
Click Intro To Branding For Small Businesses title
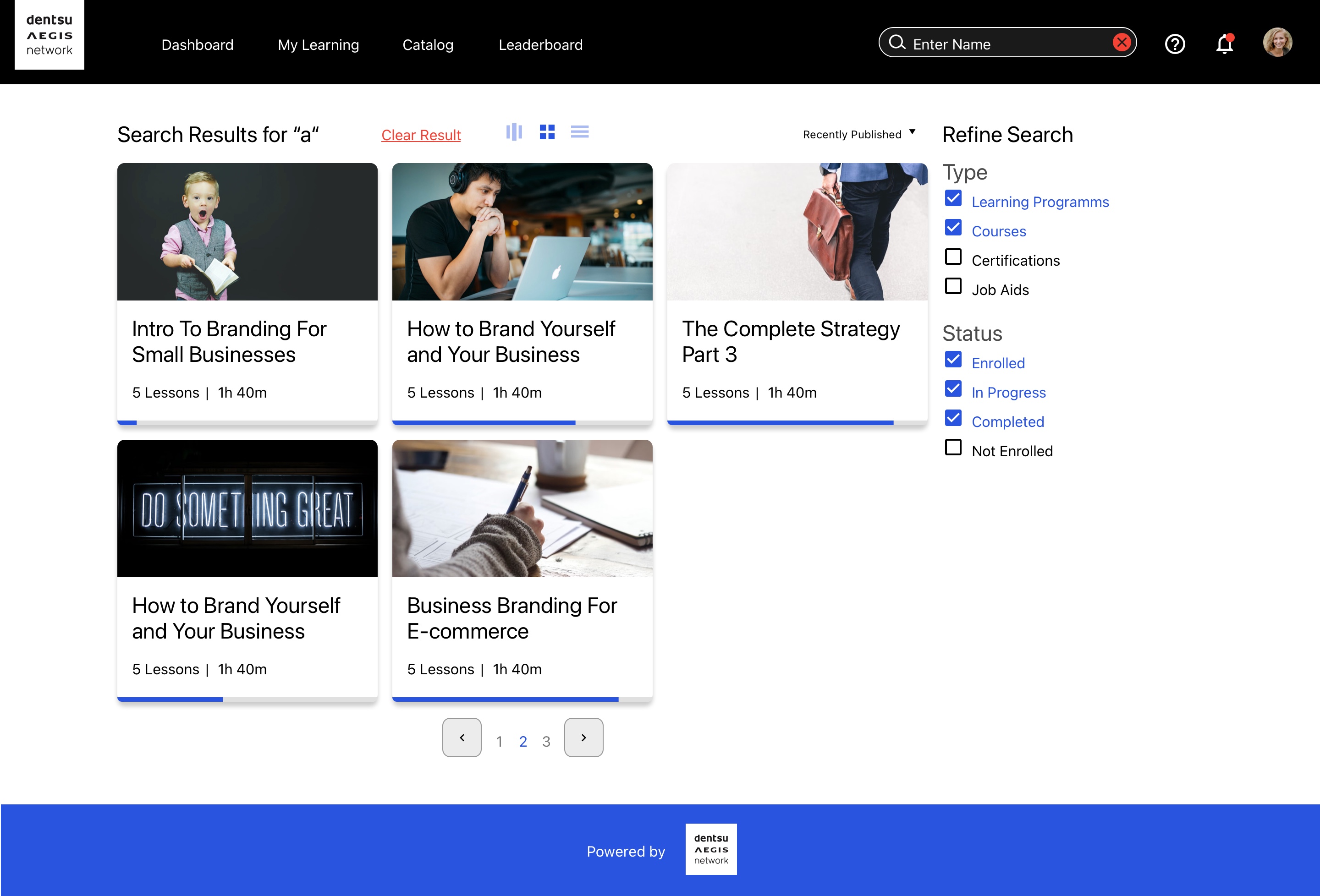[x=229, y=342]
